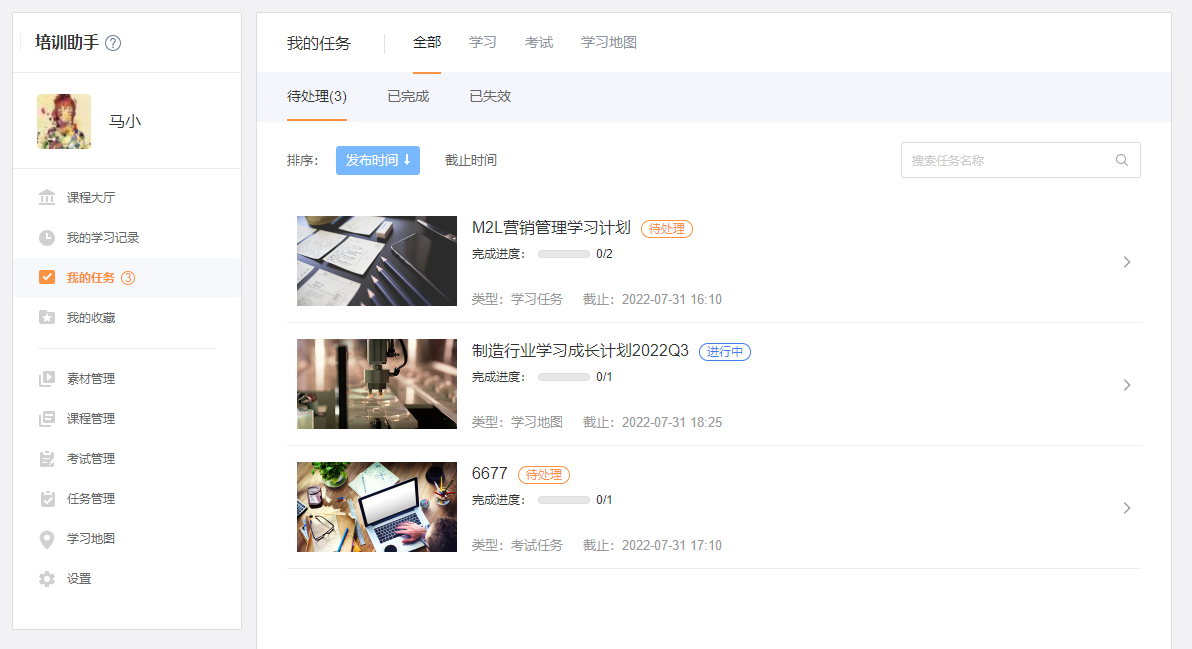The height and width of the screenshot is (649, 1192).
Task: Click the progress bar of 6677 task
Action: [x=563, y=500]
